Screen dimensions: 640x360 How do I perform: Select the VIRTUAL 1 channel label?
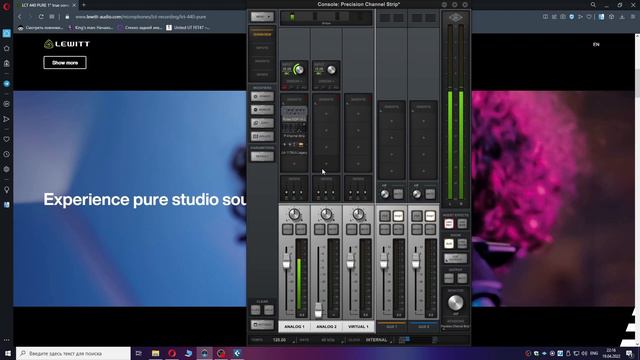tap(358, 327)
